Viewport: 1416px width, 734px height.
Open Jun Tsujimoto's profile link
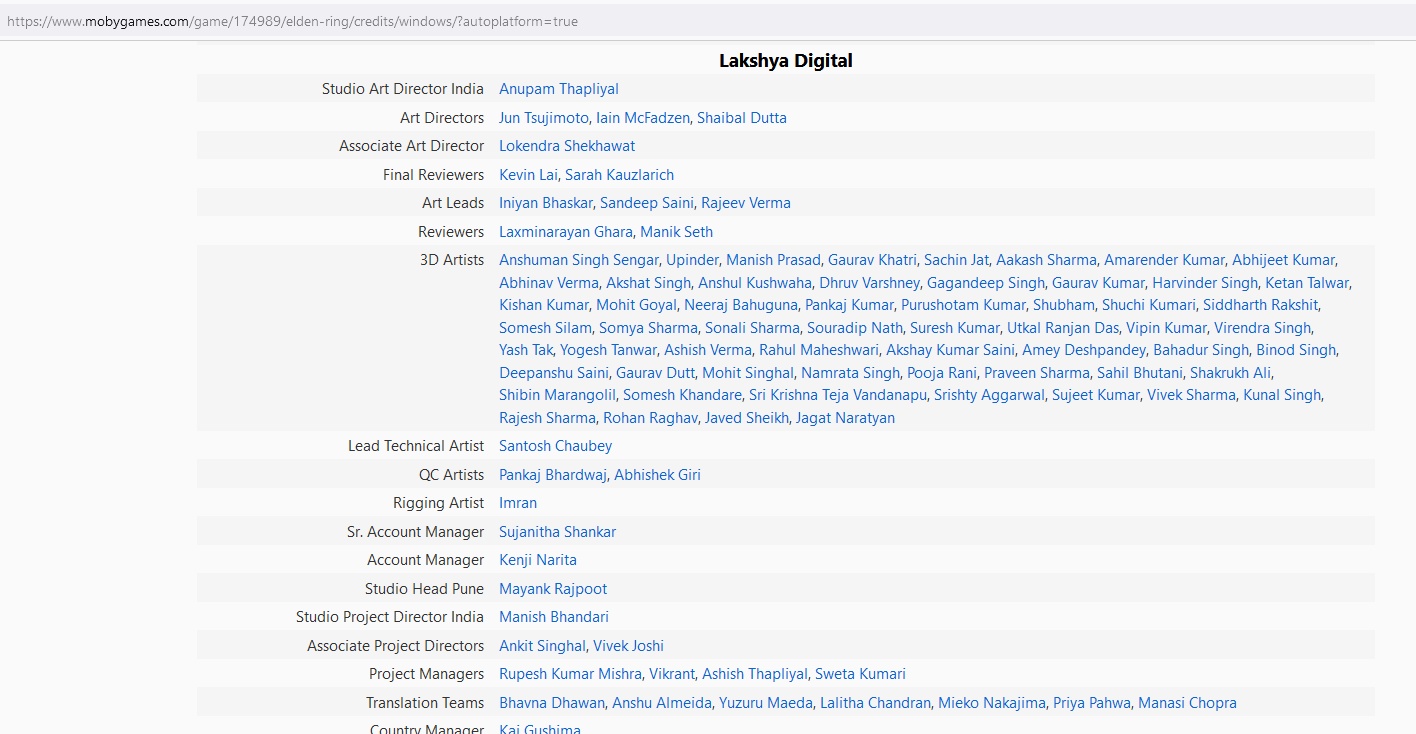[x=544, y=118]
